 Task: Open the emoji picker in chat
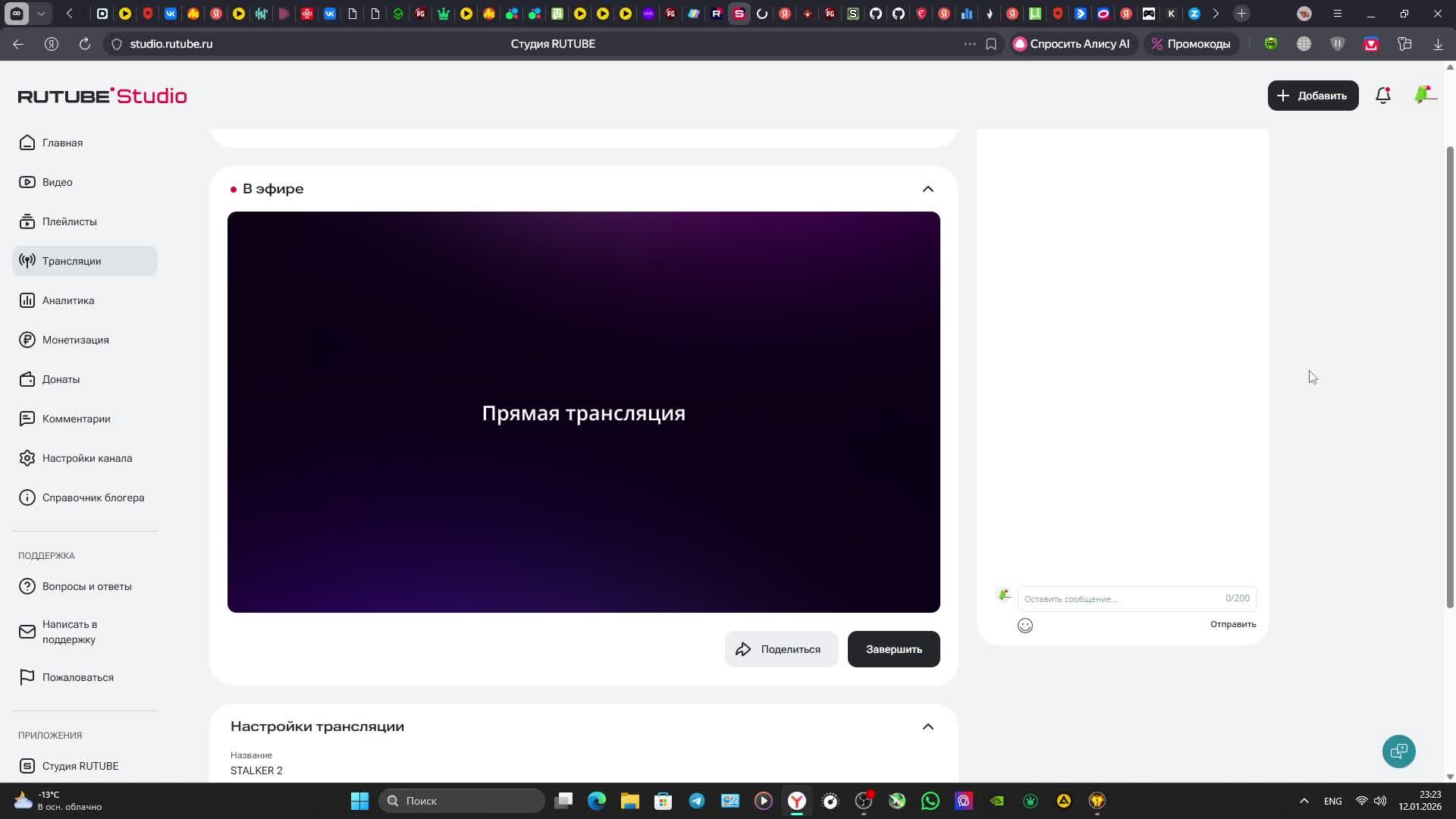point(1025,626)
